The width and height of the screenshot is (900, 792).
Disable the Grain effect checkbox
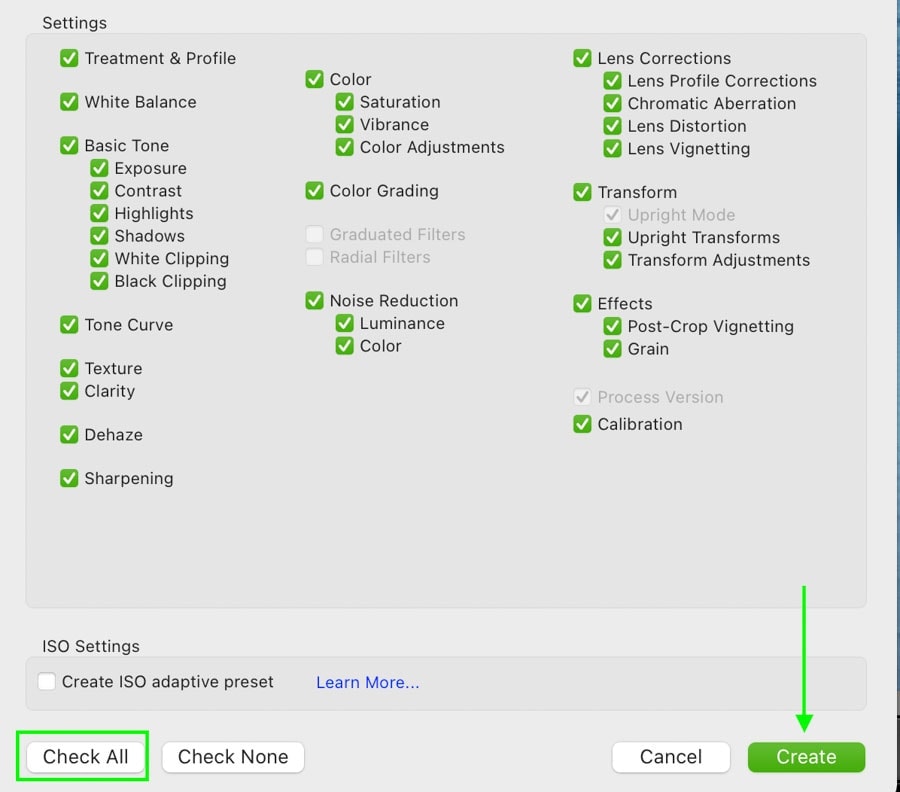pyautogui.click(x=612, y=348)
